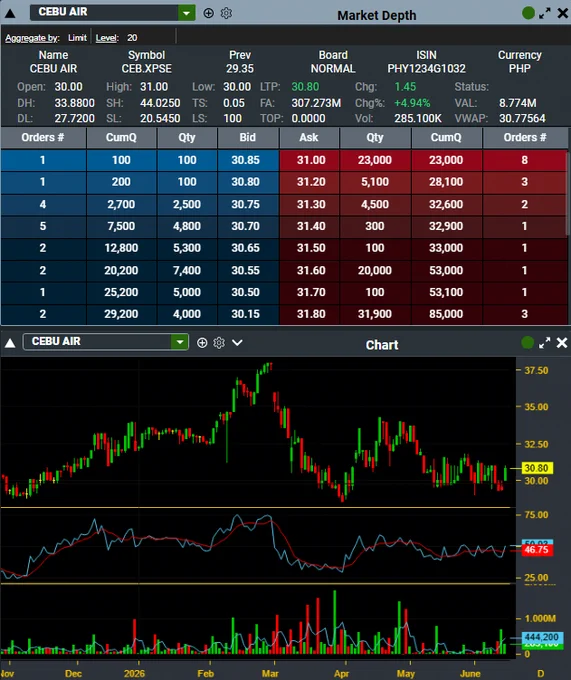The width and height of the screenshot is (571, 680).
Task: Open the CEBU AIR symbol dropdown in Market Depth
Action: [x=186, y=13]
